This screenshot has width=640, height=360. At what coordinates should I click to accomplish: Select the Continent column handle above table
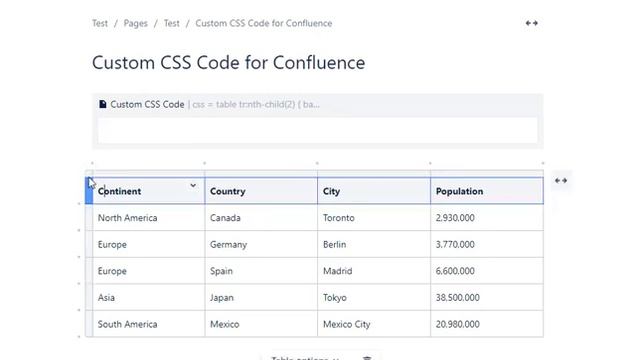tap(149, 173)
